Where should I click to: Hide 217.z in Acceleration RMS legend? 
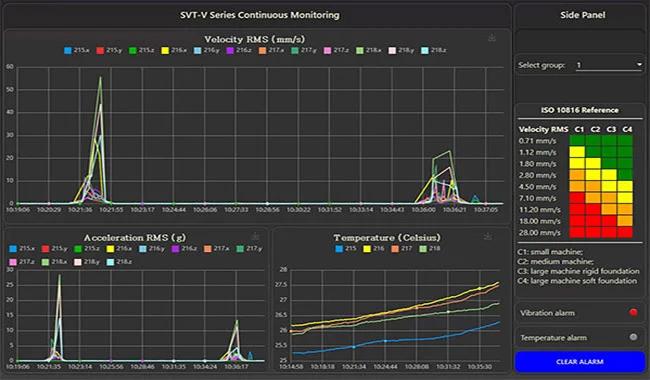(x=22, y=262)
